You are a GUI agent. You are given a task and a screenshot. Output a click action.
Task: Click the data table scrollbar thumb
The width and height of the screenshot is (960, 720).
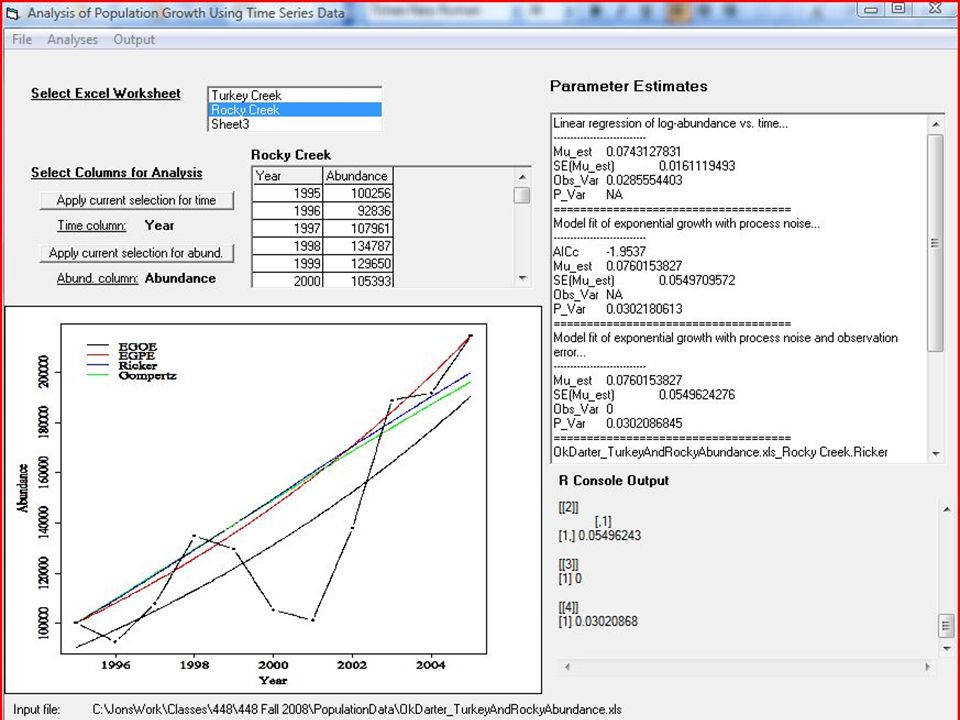click(x=522, y=195)
